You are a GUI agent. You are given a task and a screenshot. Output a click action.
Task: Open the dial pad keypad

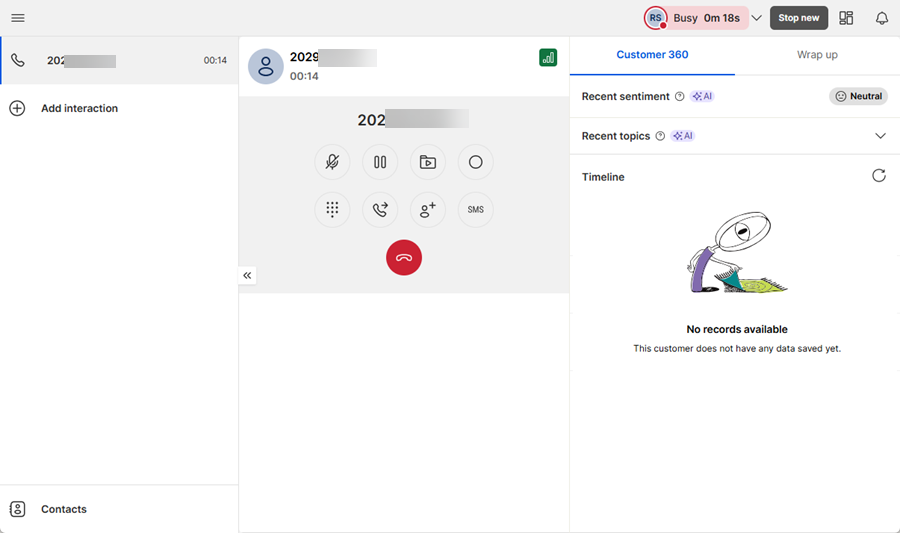click(x=332, y=210)
